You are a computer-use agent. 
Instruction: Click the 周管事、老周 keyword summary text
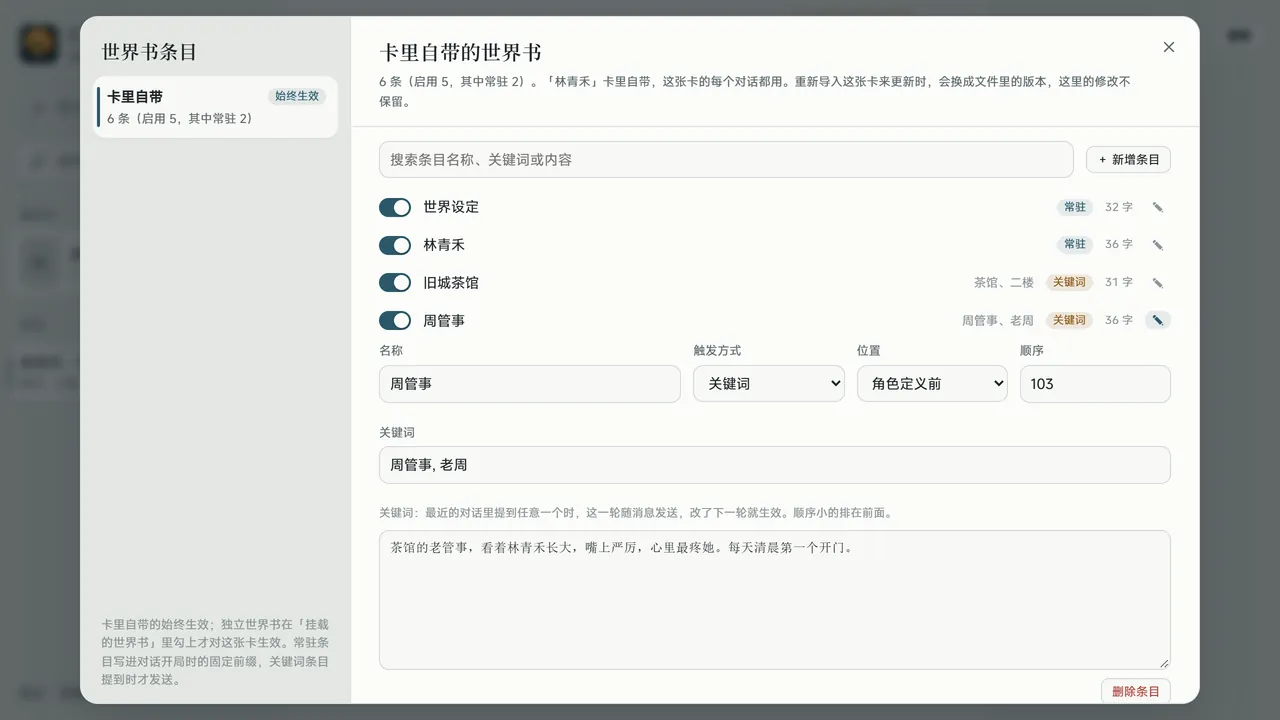998,321
